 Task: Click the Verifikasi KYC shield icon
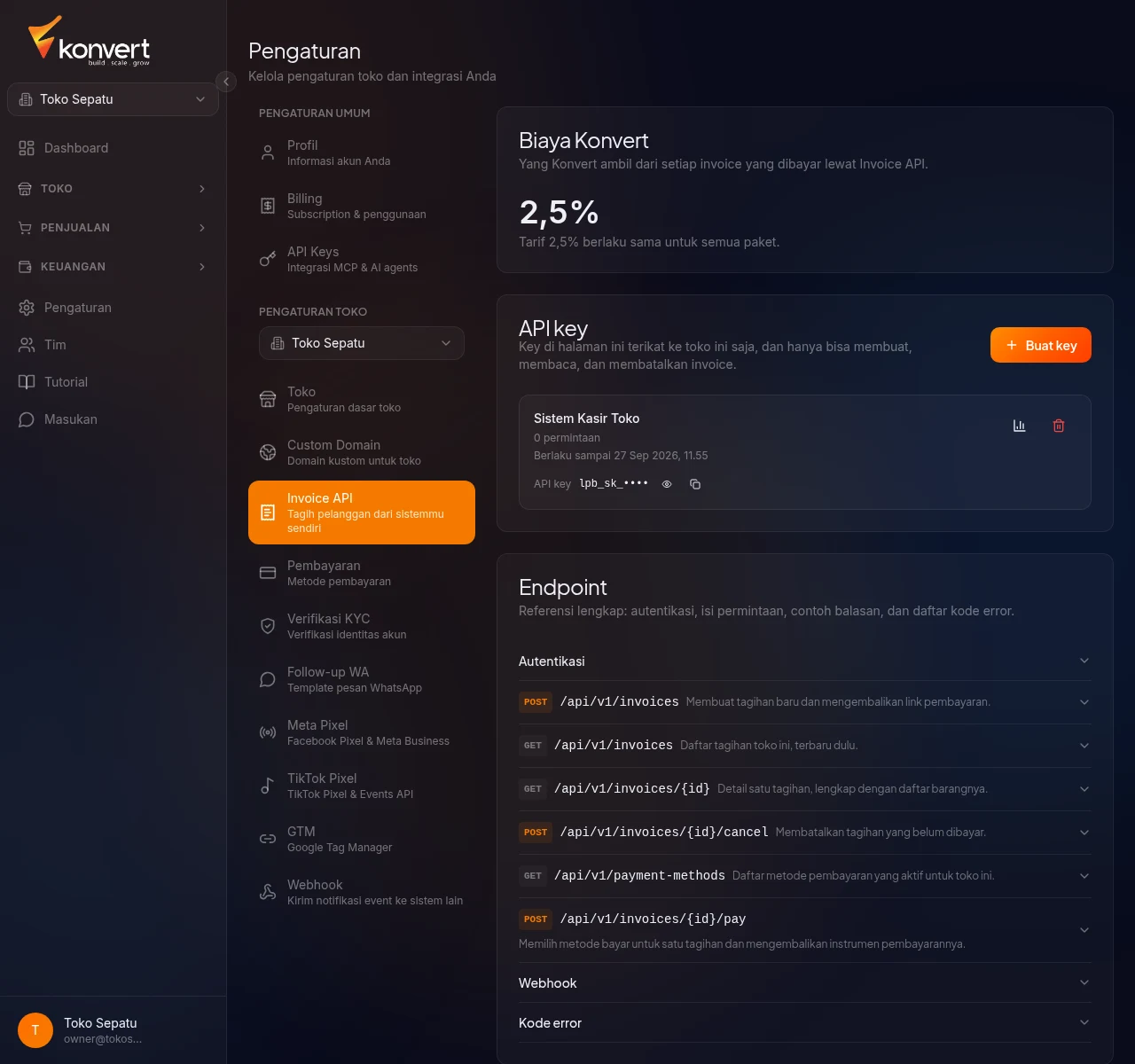click(x=268, y=626)
